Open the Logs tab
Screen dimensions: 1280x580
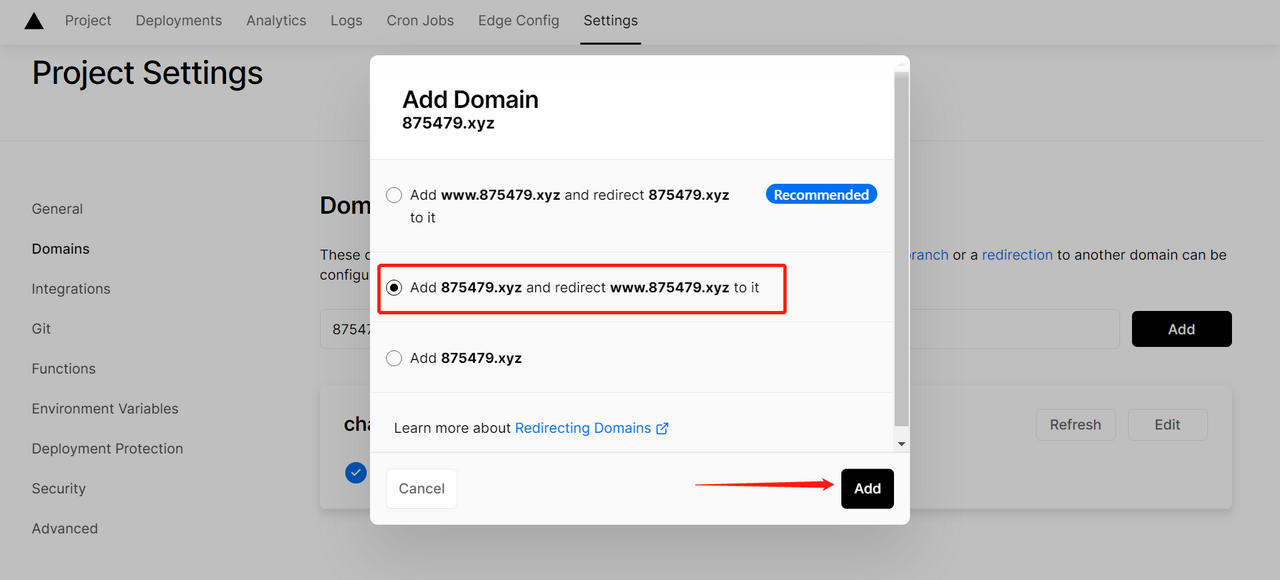coord(346,21)
